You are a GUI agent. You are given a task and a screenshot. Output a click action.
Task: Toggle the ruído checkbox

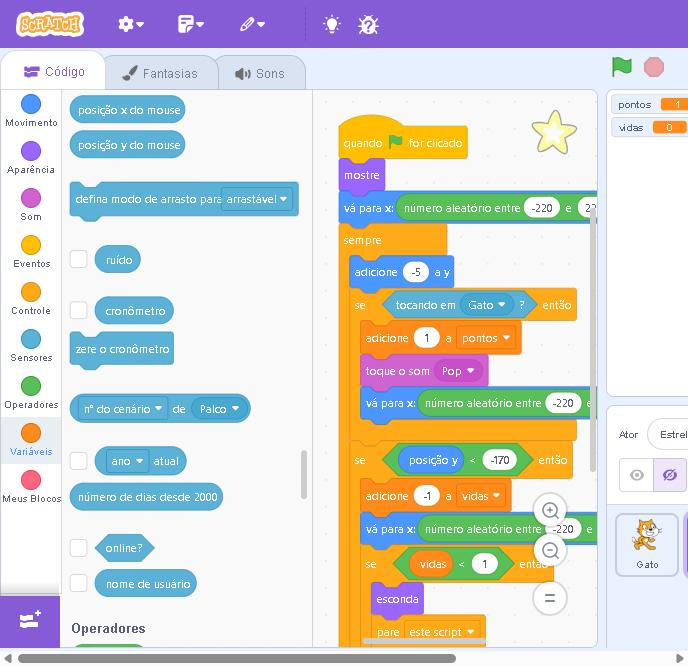point(79,259)
